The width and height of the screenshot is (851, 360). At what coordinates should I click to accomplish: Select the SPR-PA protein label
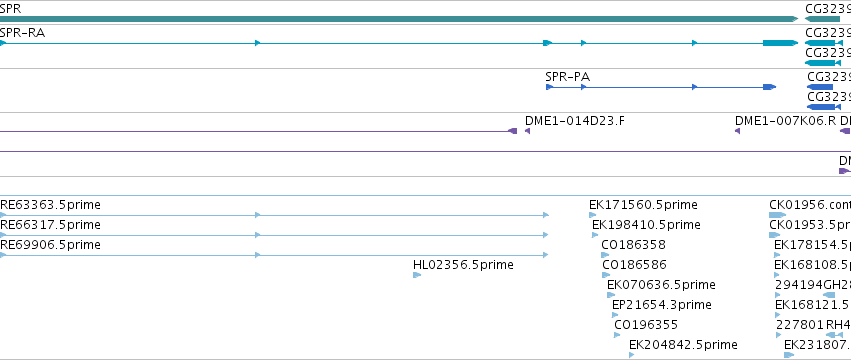(x=567, y=77)
